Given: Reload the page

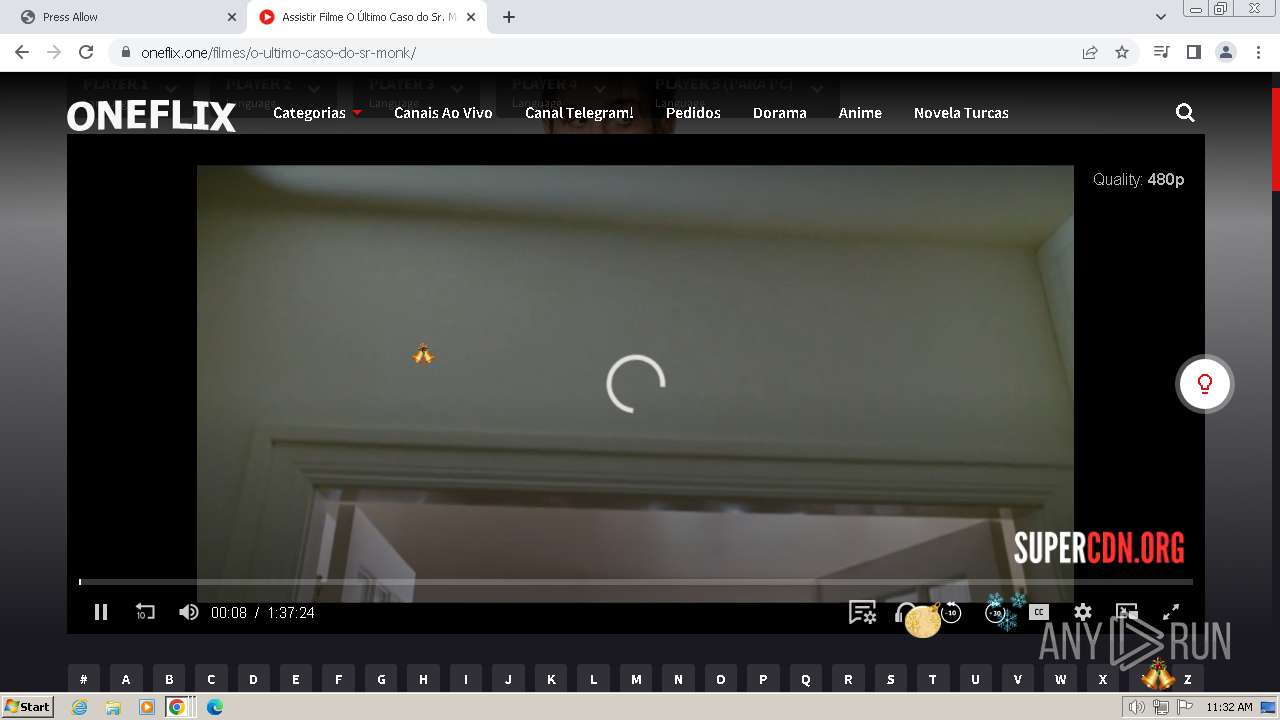Looking at the screenshot, I should (86, 52).
